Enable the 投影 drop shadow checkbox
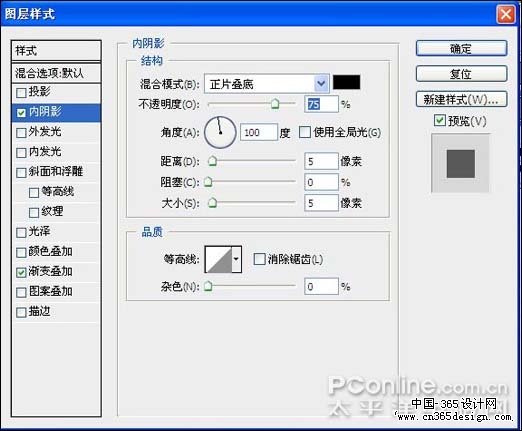The height and width of the screenshot is (431, 522). [21, 92]
